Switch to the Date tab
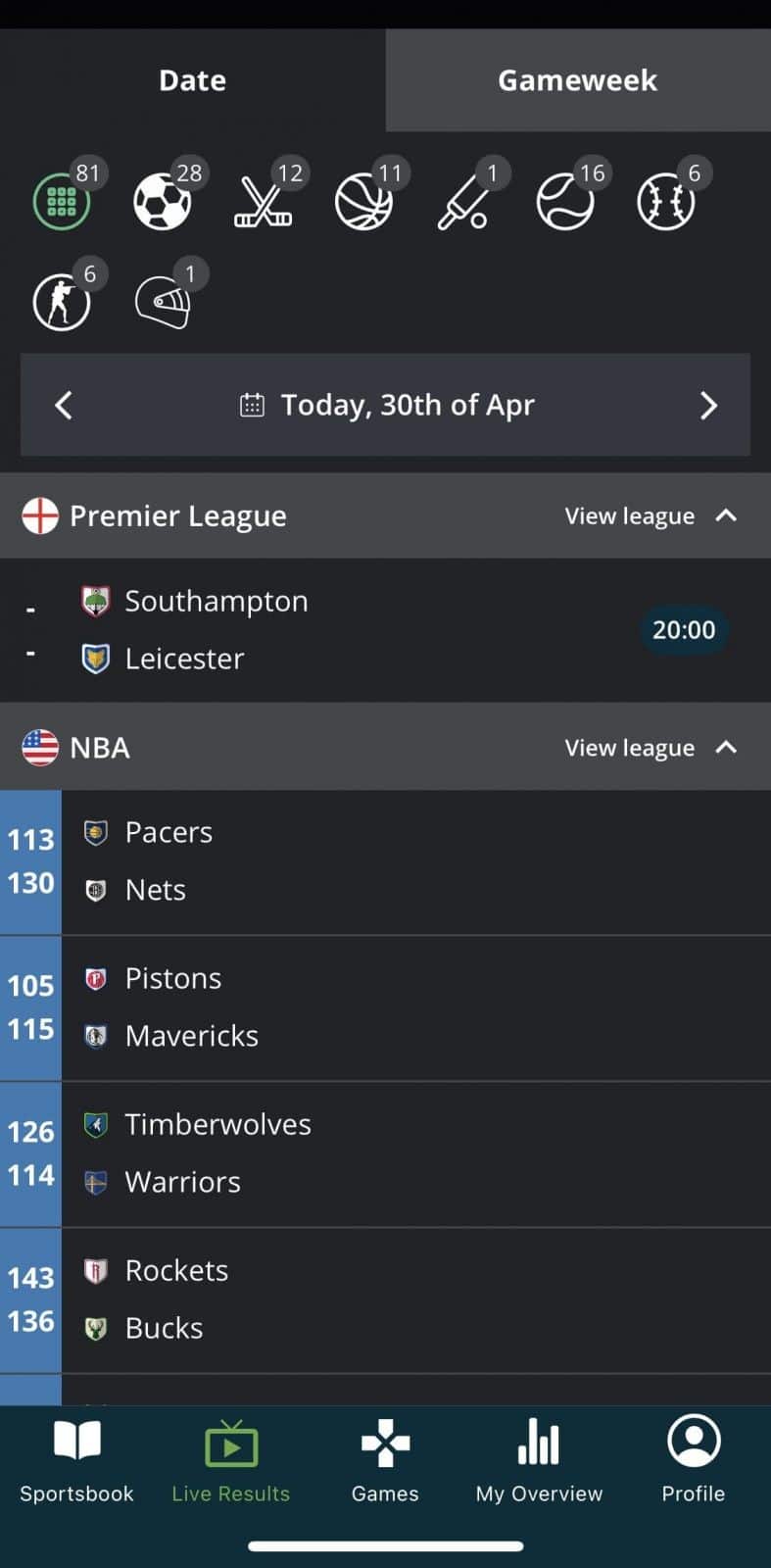 pyautogui.click(x=193, y=80)
